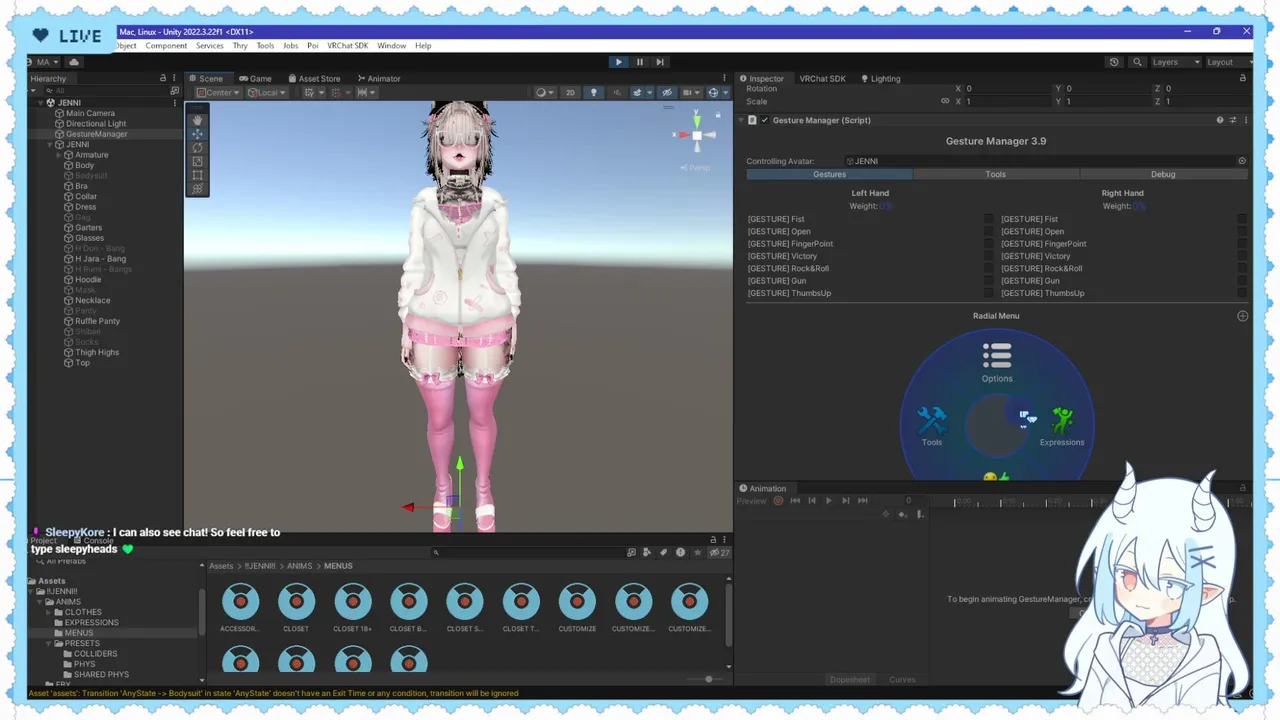
Task: Switch to the Game tab
Action: [255, 78]
